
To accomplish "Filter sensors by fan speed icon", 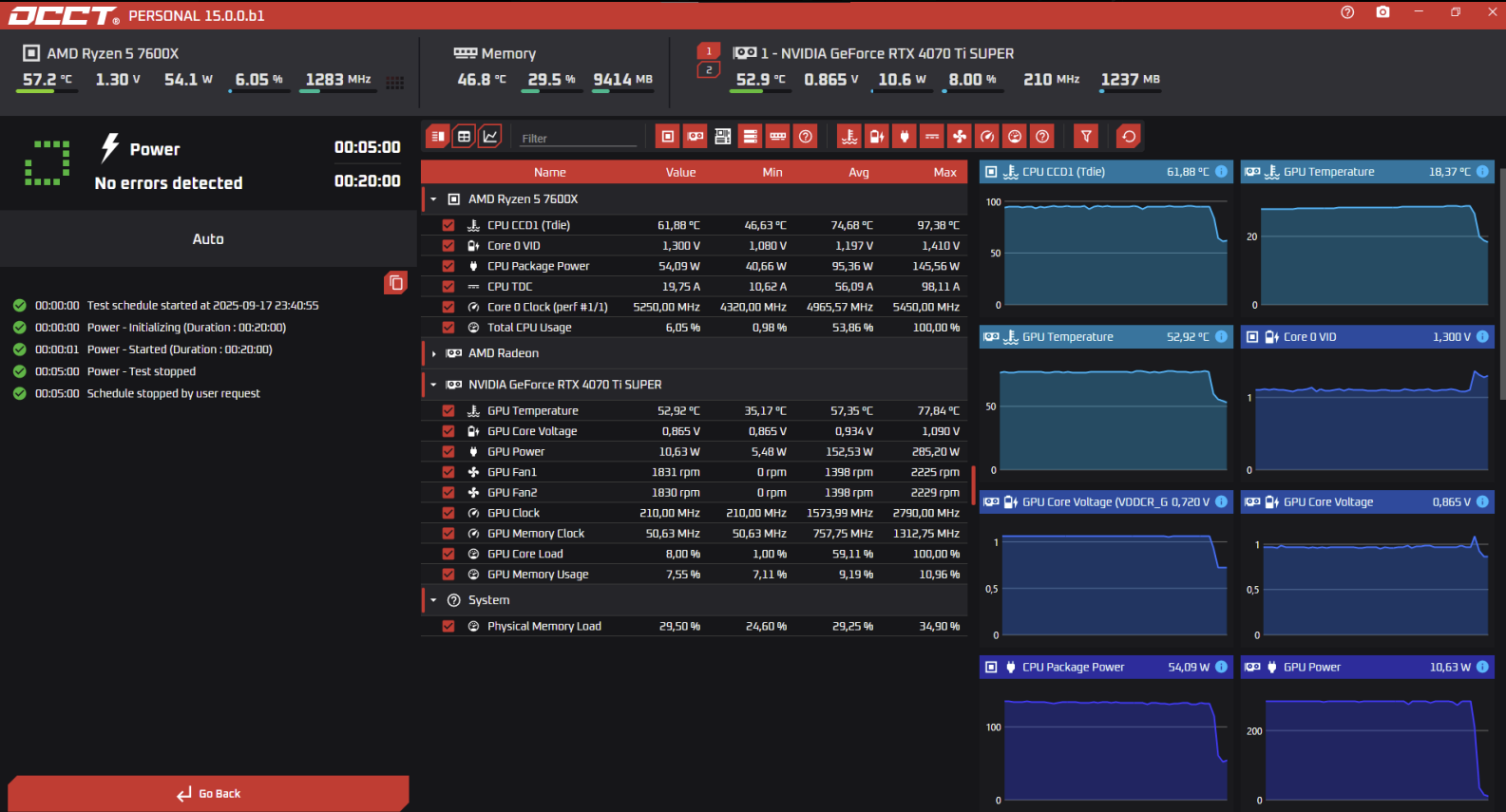I will pyautogui.click(x=960, y=137).
